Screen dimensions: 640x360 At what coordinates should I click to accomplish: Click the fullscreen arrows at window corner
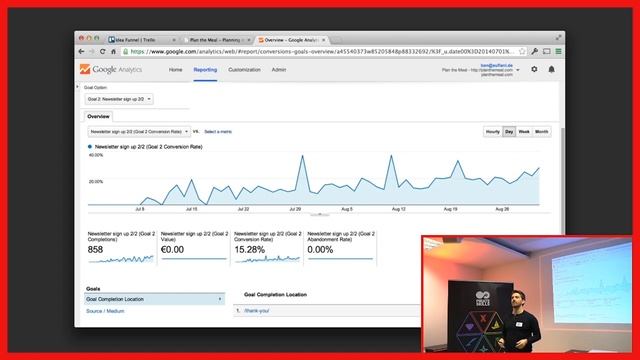(558, 38)
